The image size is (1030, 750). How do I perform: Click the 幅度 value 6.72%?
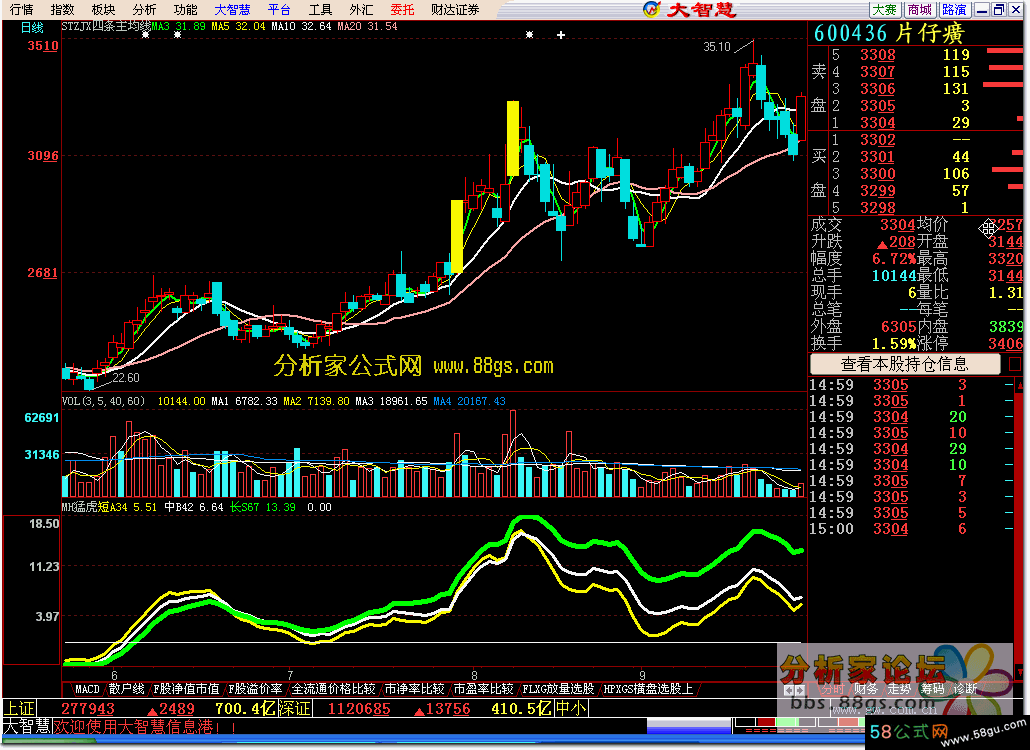pos(894,258)
